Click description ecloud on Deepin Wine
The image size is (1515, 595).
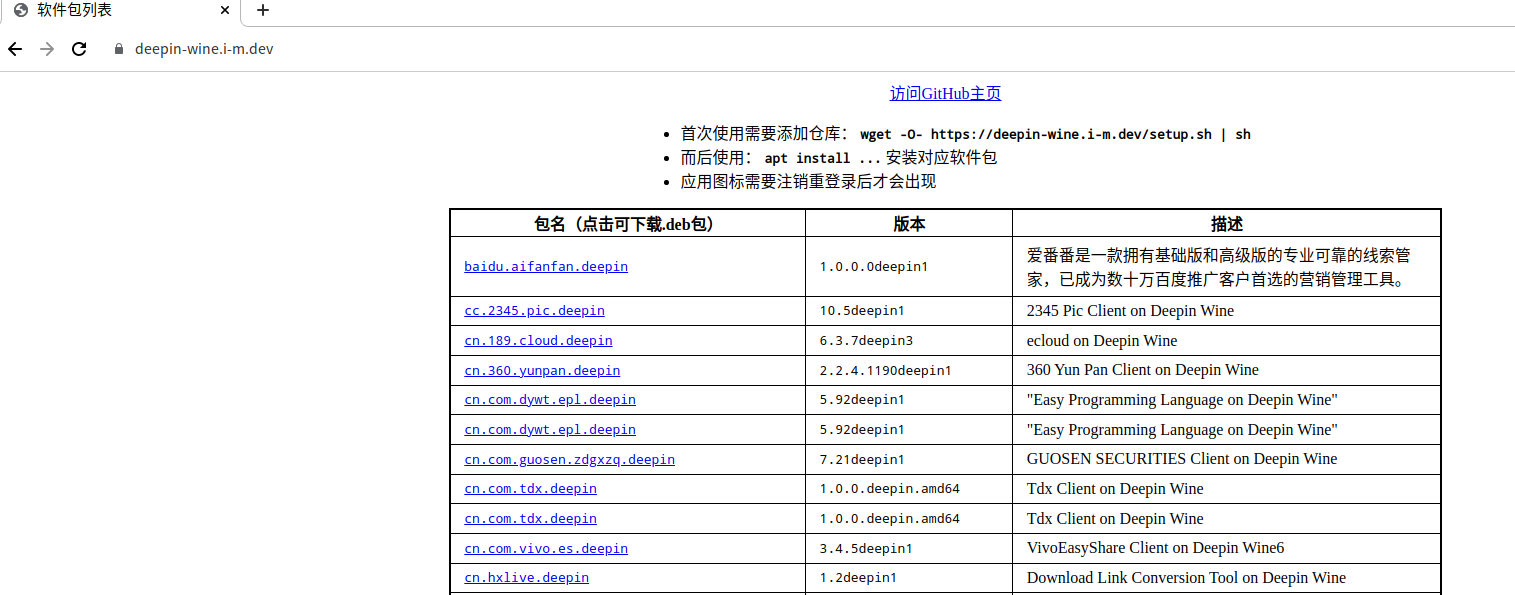coord(1102,341)
